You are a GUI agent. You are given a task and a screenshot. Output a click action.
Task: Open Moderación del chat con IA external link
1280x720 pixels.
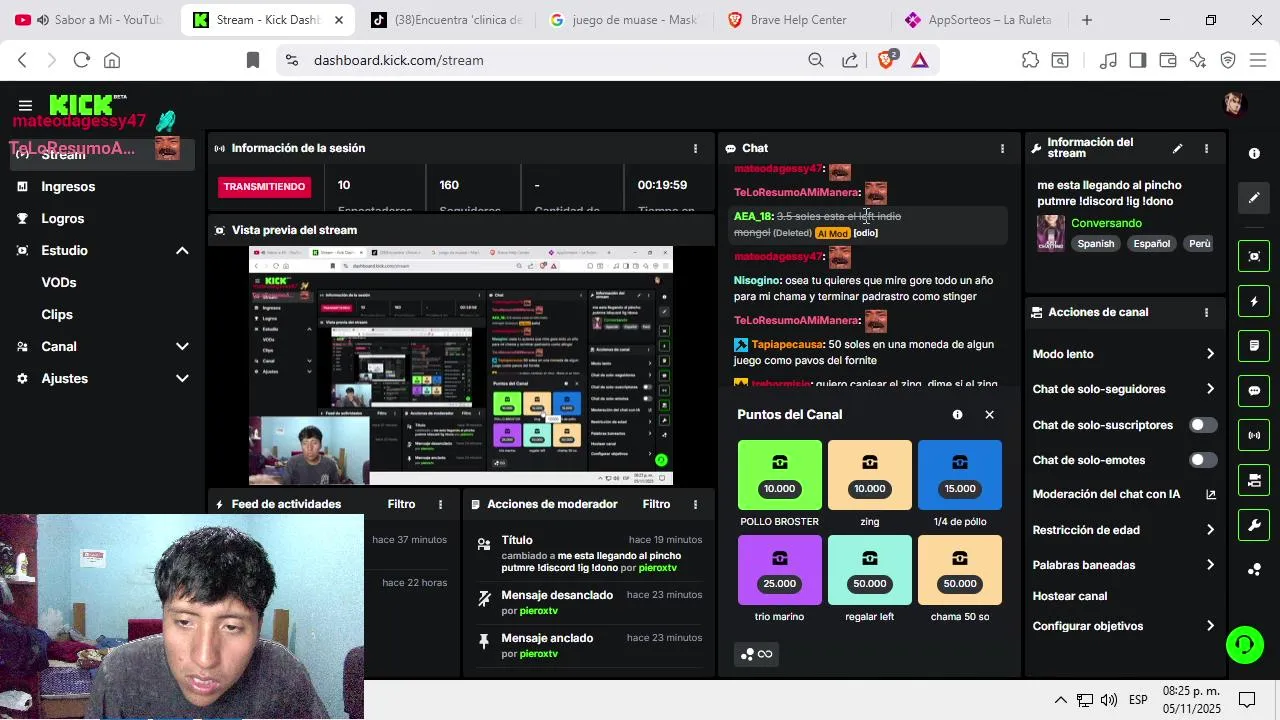1210,494
